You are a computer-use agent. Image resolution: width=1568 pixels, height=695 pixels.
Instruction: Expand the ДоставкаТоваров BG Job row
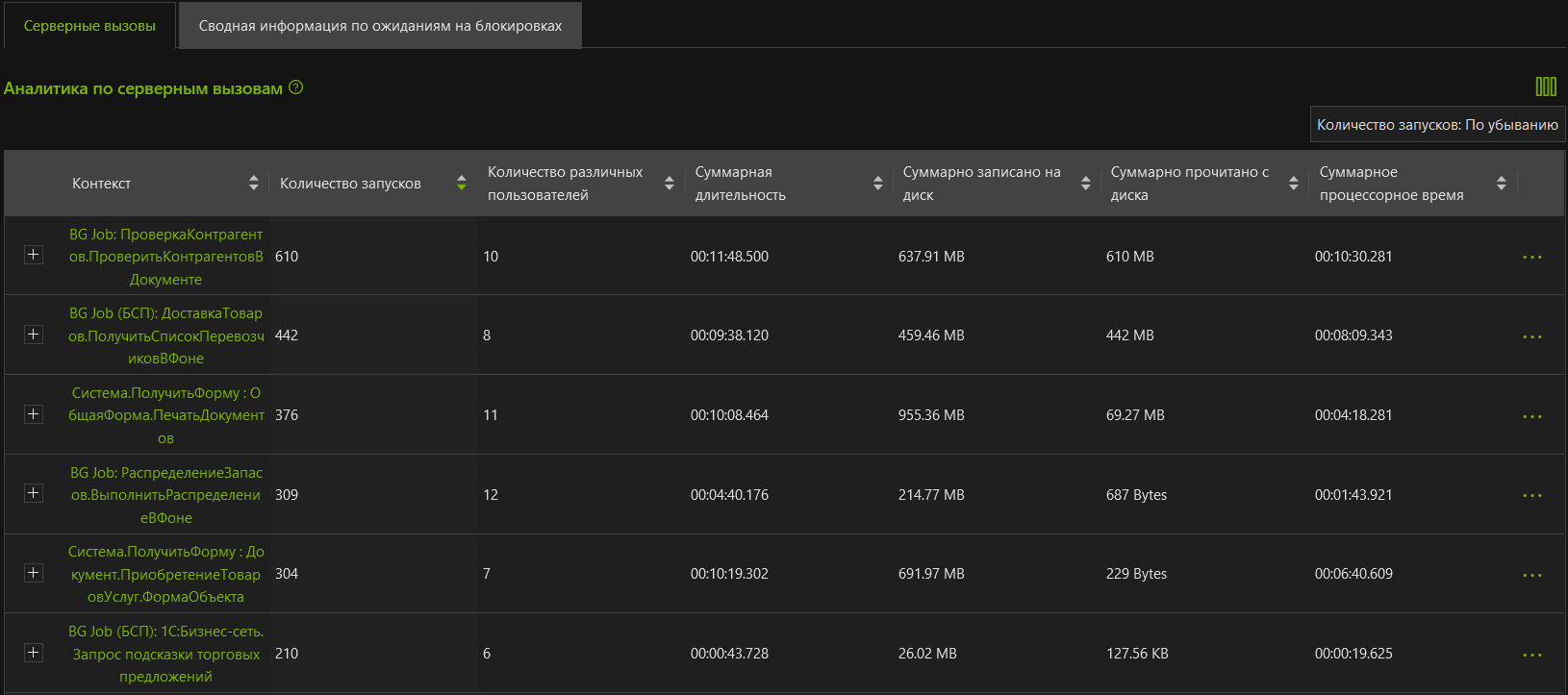pyautogui.click(x=34, y=335)
